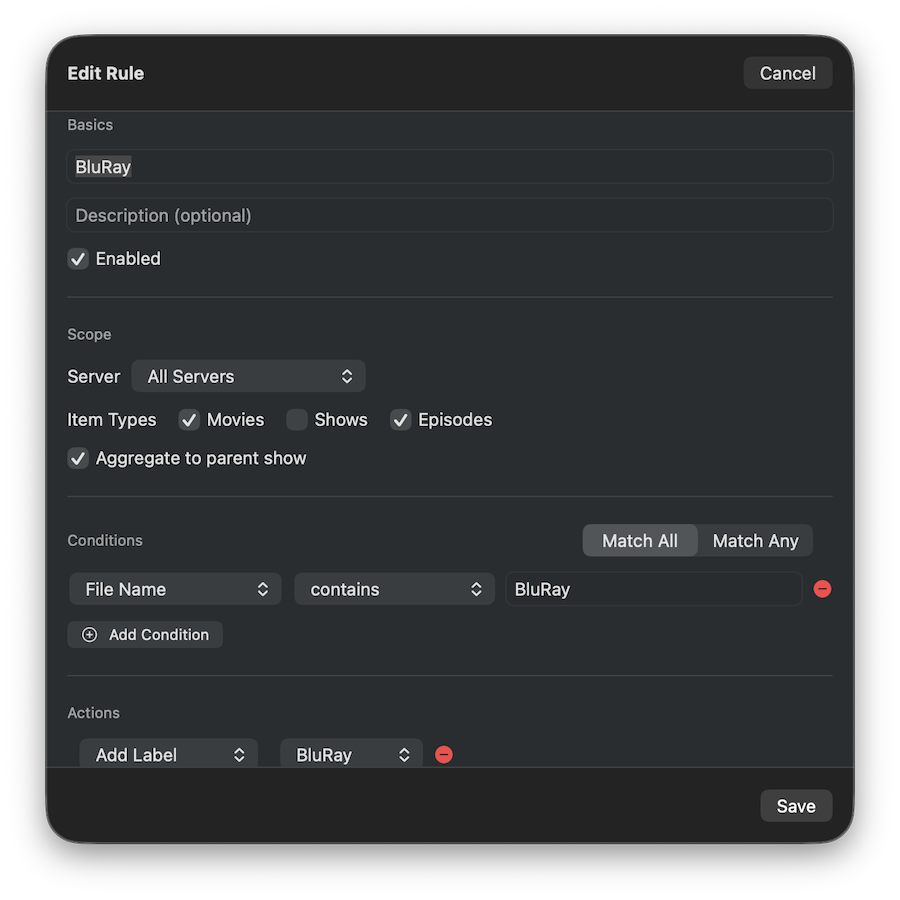
Task: Click the plus icon in Add Condition
Action: (x=90, y=634)
